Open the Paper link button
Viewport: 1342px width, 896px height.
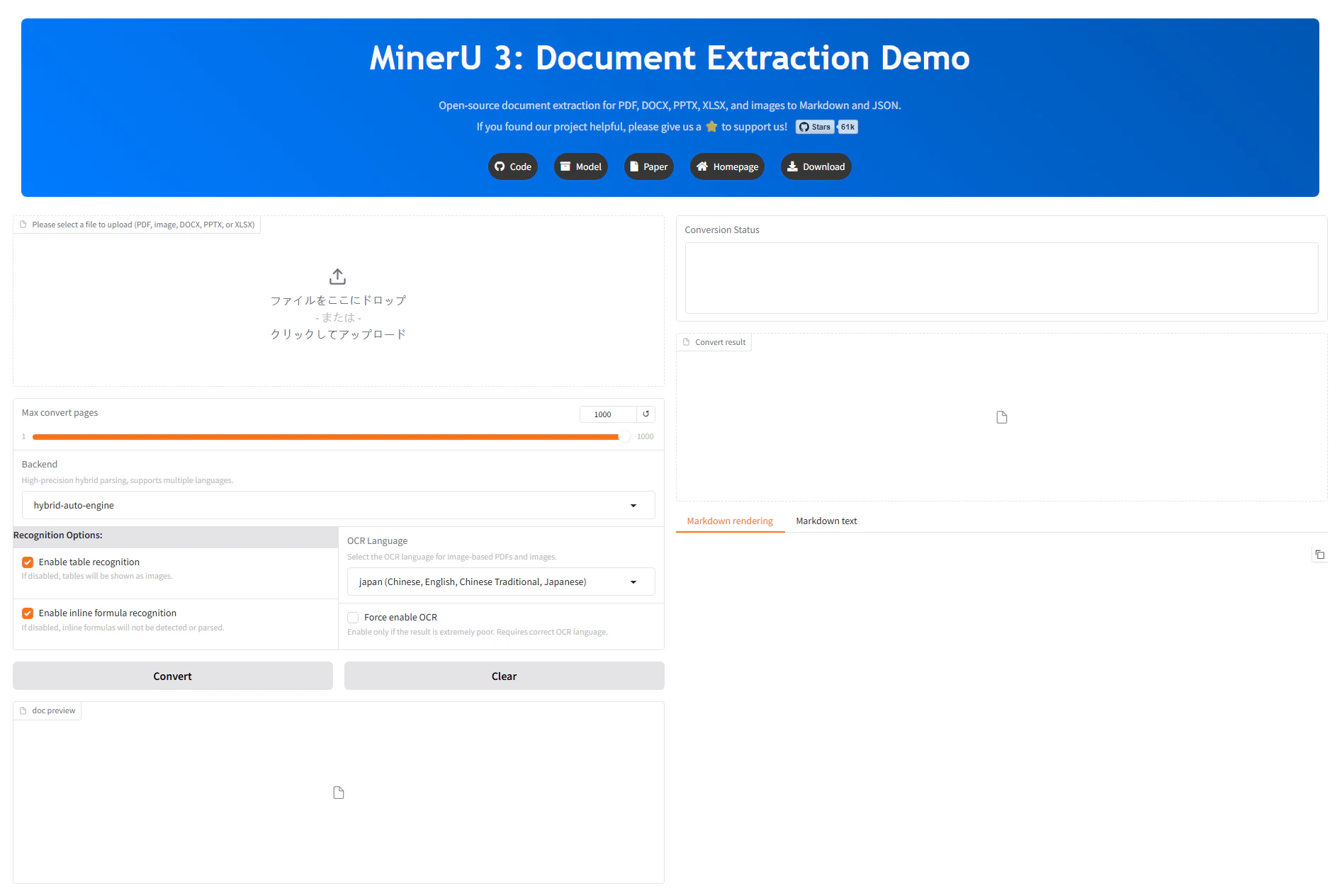coord(649,166)
